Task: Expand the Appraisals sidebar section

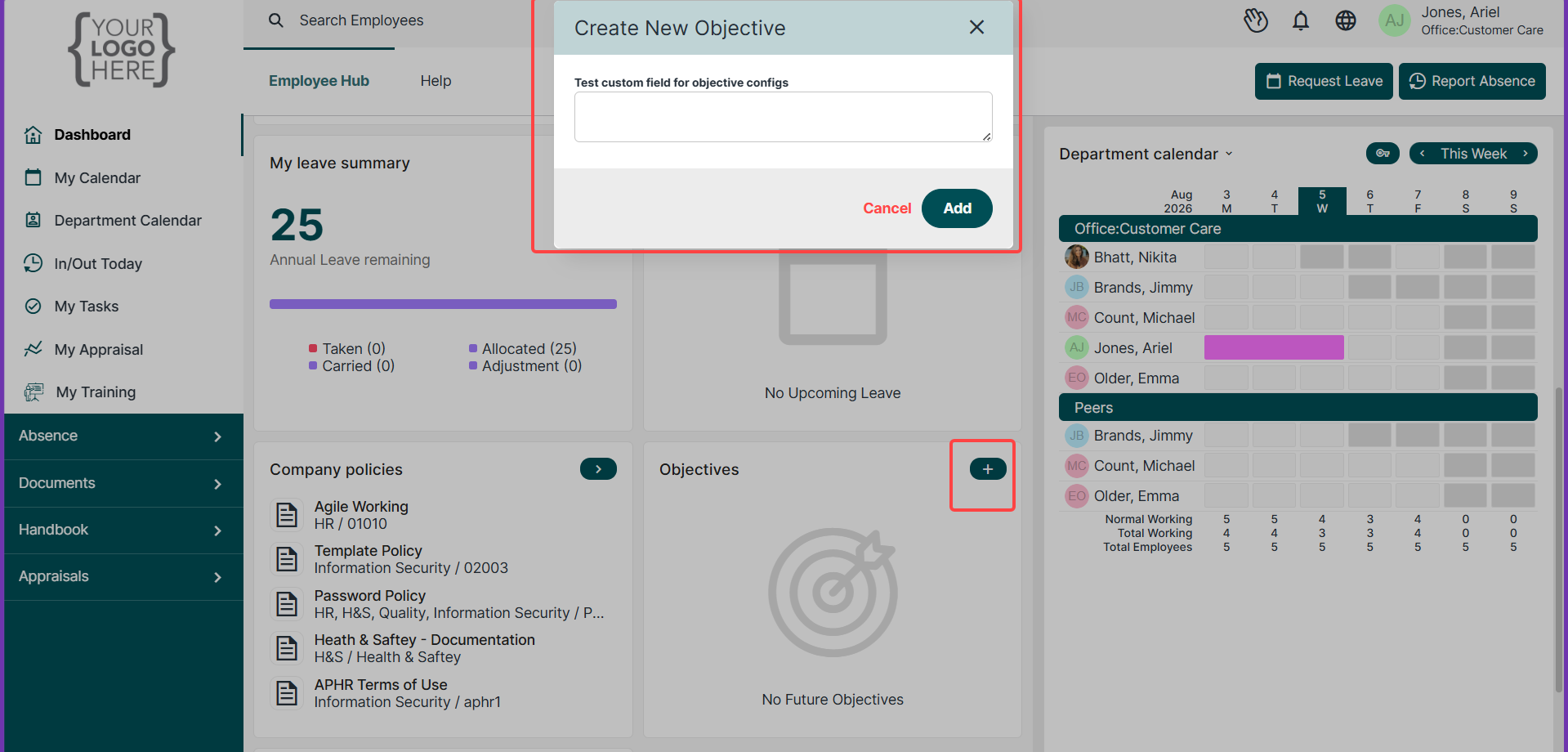Action: [x=123, y=576]
